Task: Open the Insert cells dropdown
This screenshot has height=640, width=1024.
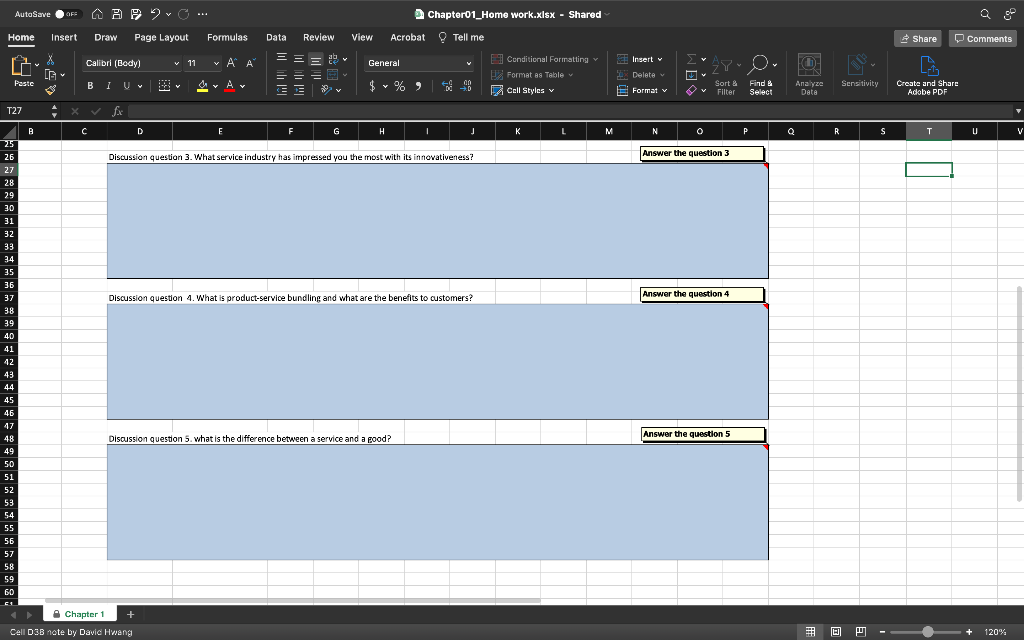Action: (639, 59)
